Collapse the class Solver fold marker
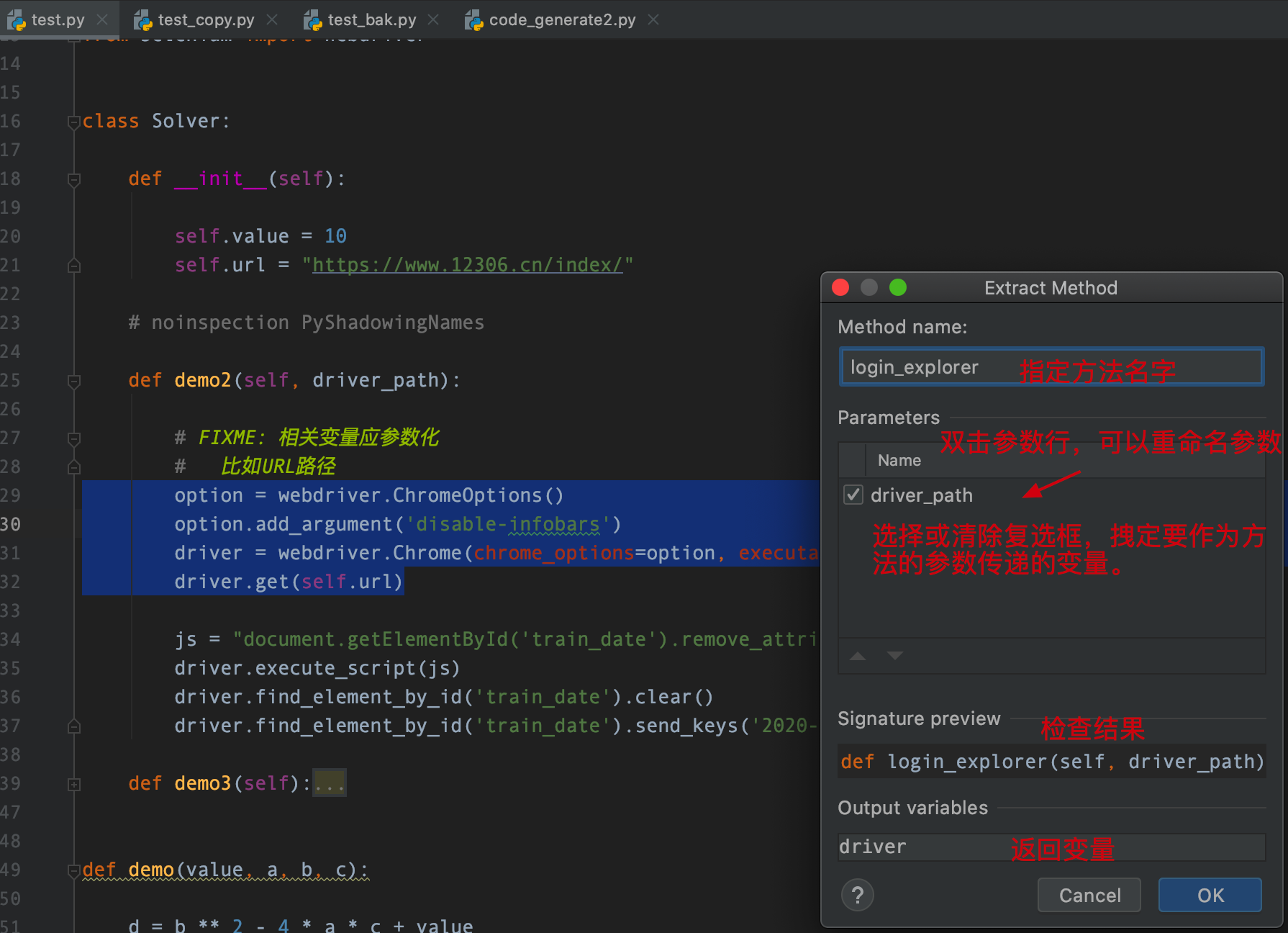Screen dimensions: 1288x933 click(73, 122)
